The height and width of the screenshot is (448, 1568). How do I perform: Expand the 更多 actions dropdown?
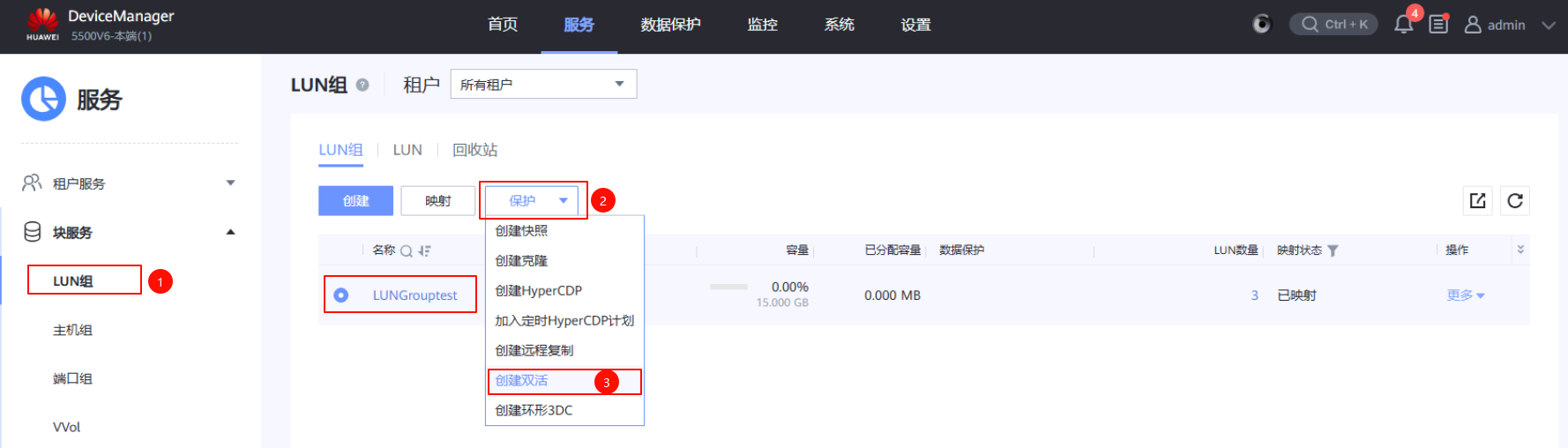coord(1466,295)
